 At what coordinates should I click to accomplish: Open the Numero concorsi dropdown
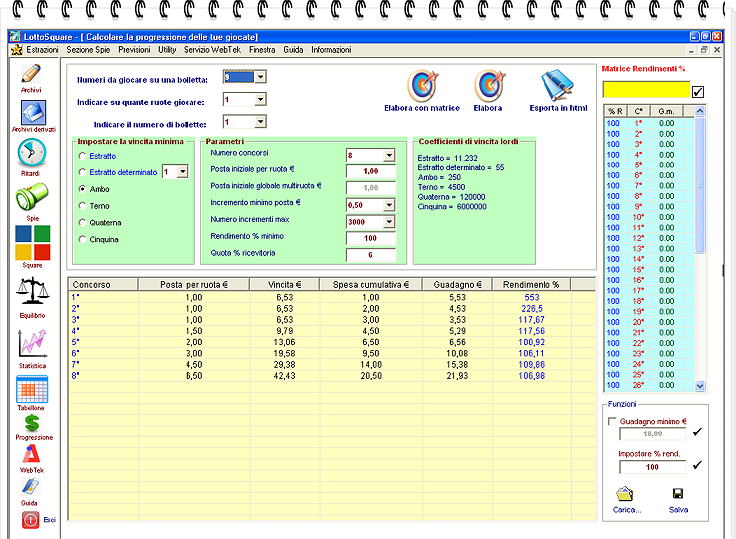pos(389,155)
